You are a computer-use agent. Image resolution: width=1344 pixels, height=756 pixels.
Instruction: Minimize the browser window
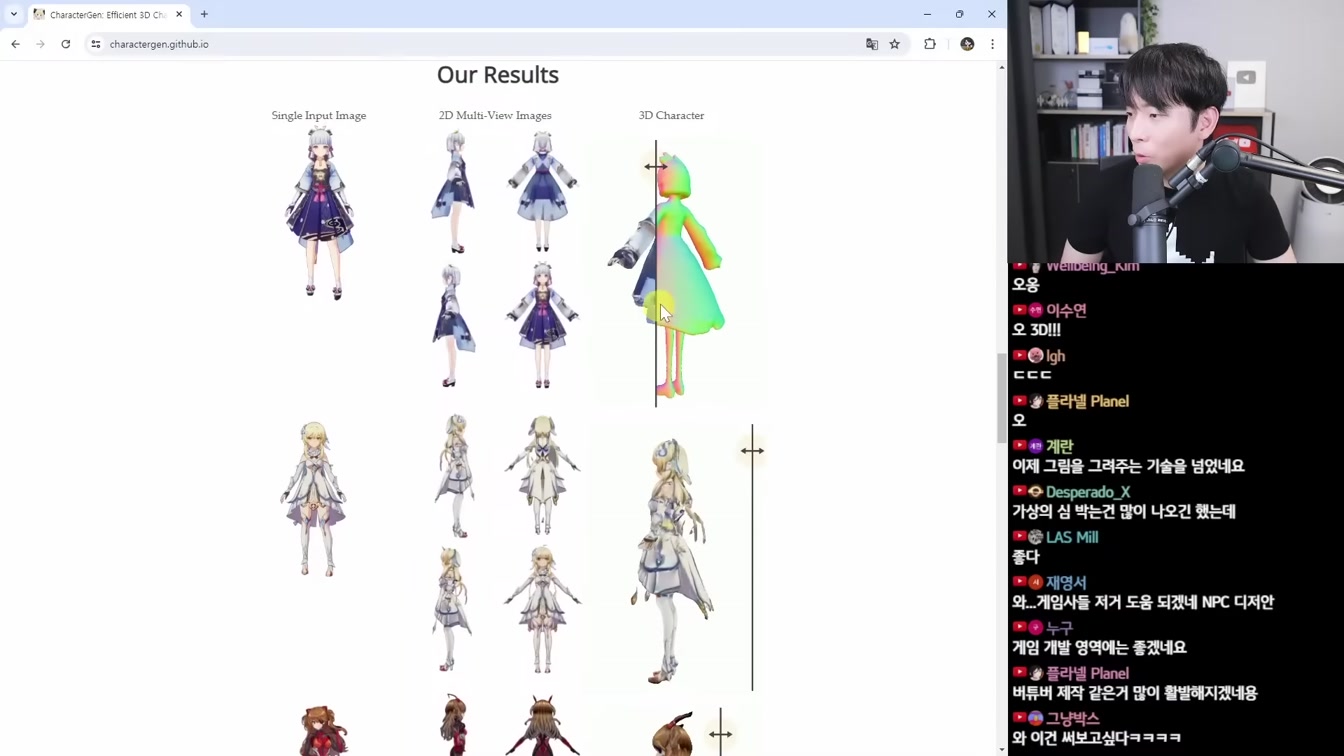pos(927,14)
